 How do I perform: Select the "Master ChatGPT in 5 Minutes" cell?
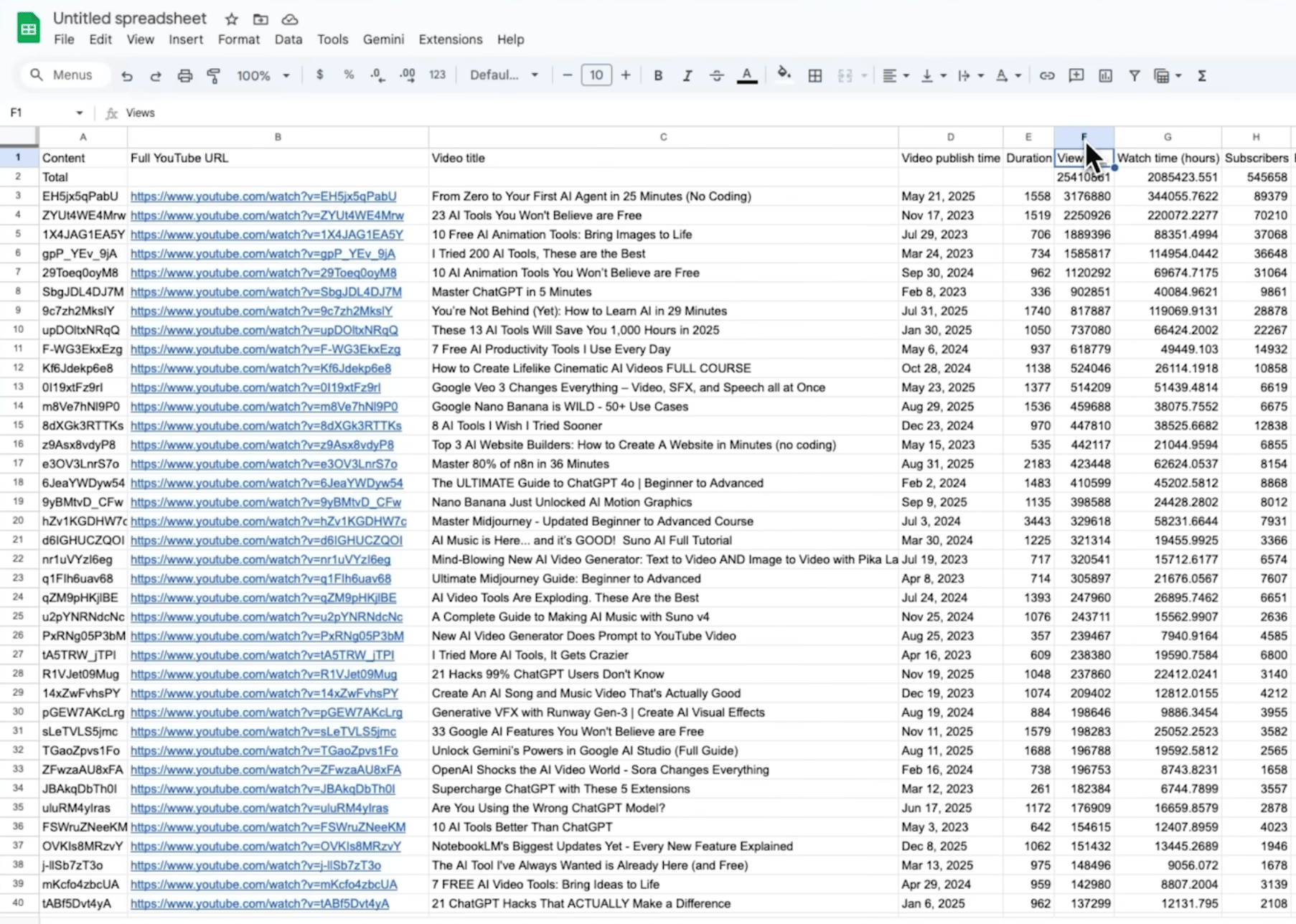pyautogui.click(x=664, y=292)
